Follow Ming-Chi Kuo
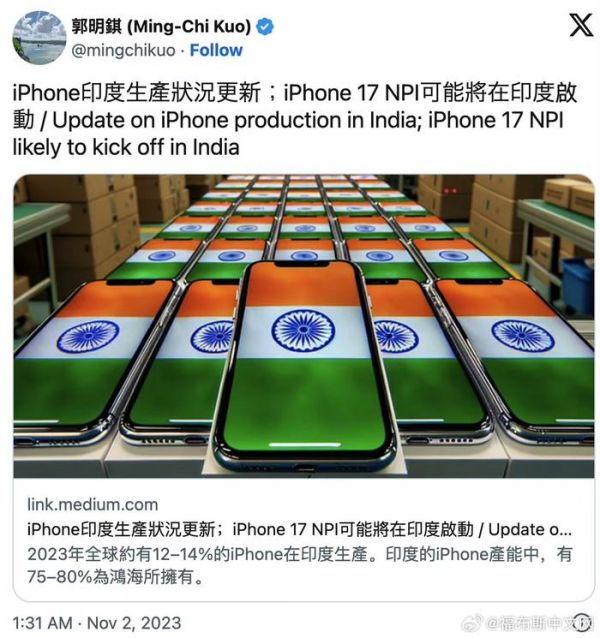 point(216,50)
